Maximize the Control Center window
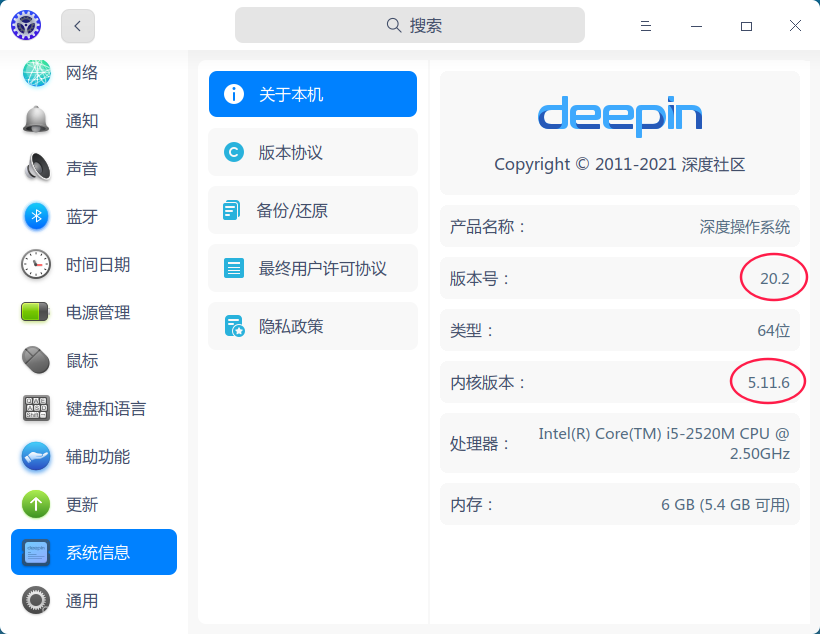 (746, 26)
